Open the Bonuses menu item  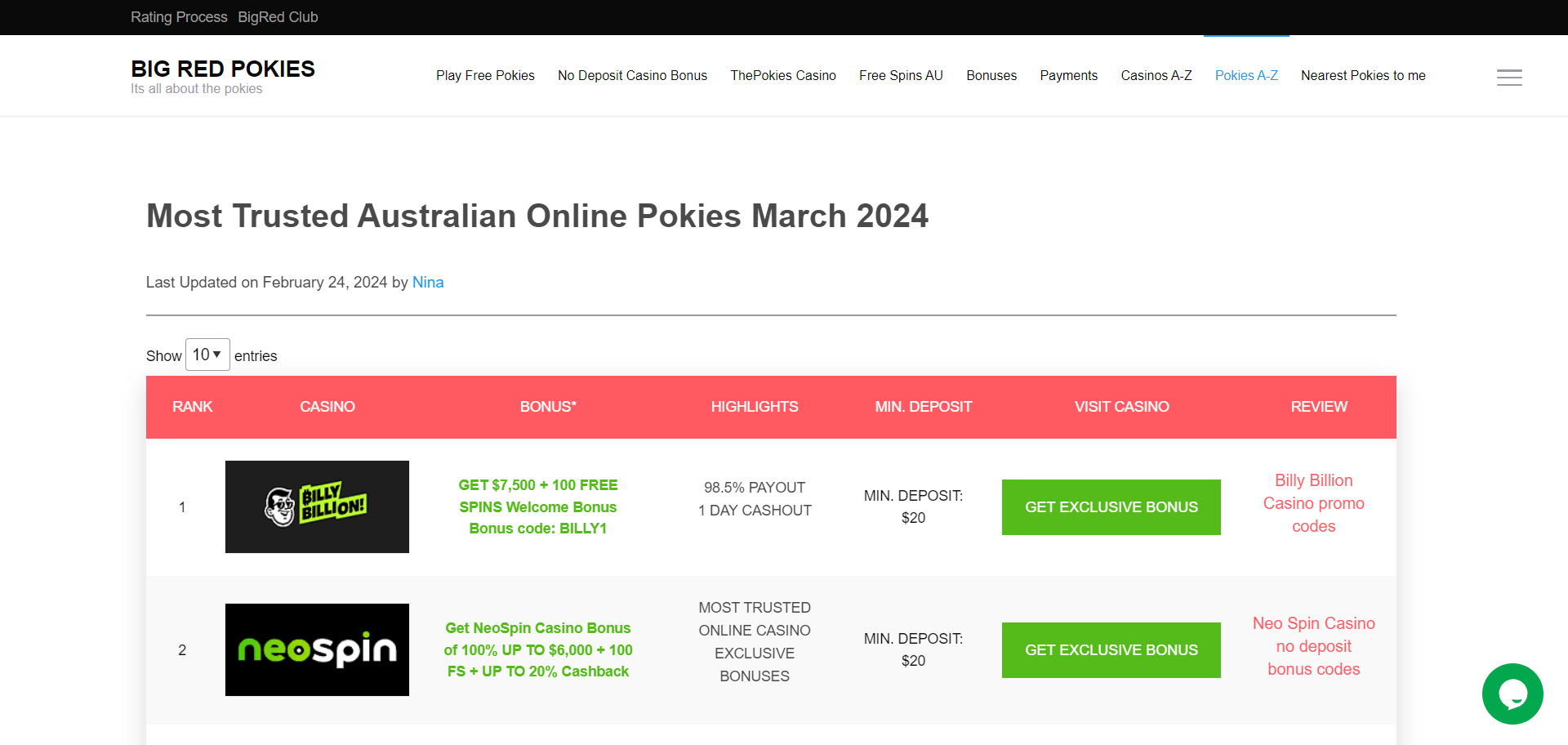click(991, 75)
